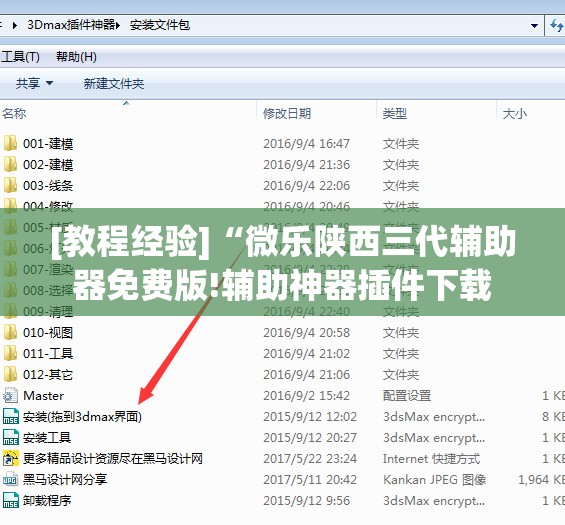The width and height of the screenshot is (565, 525).
Task: Open the 002-建模 folder icon
Action: pos(10,164)
